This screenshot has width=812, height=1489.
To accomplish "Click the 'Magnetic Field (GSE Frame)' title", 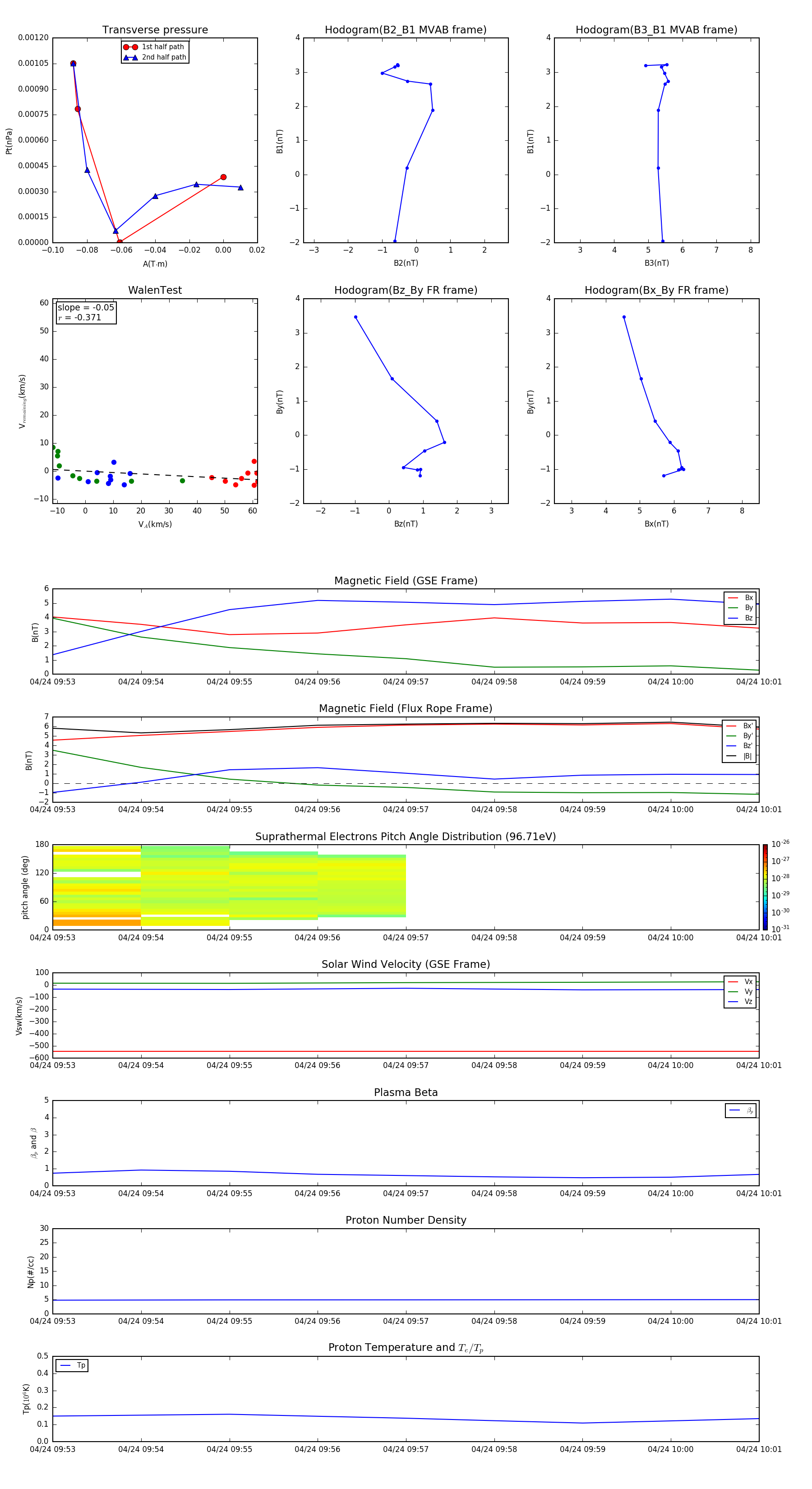I will point(406,581).
